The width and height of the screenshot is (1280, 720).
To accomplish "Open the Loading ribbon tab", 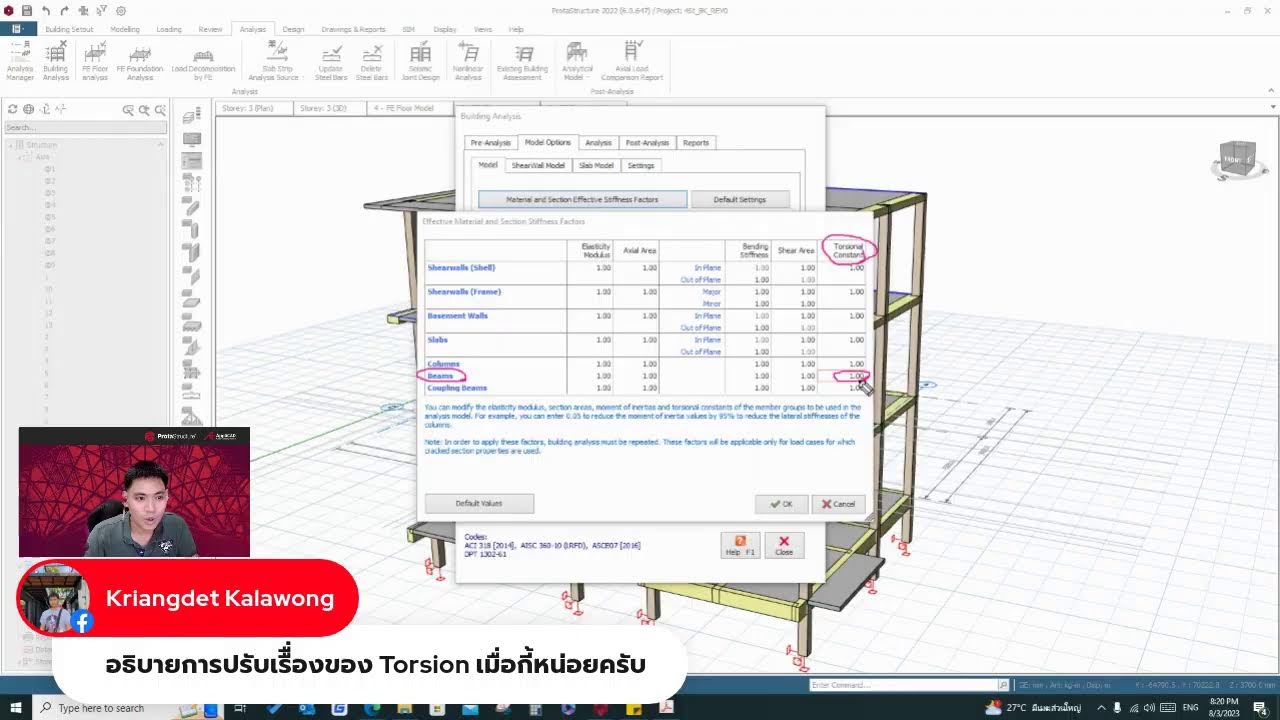I will coord(169,29).
